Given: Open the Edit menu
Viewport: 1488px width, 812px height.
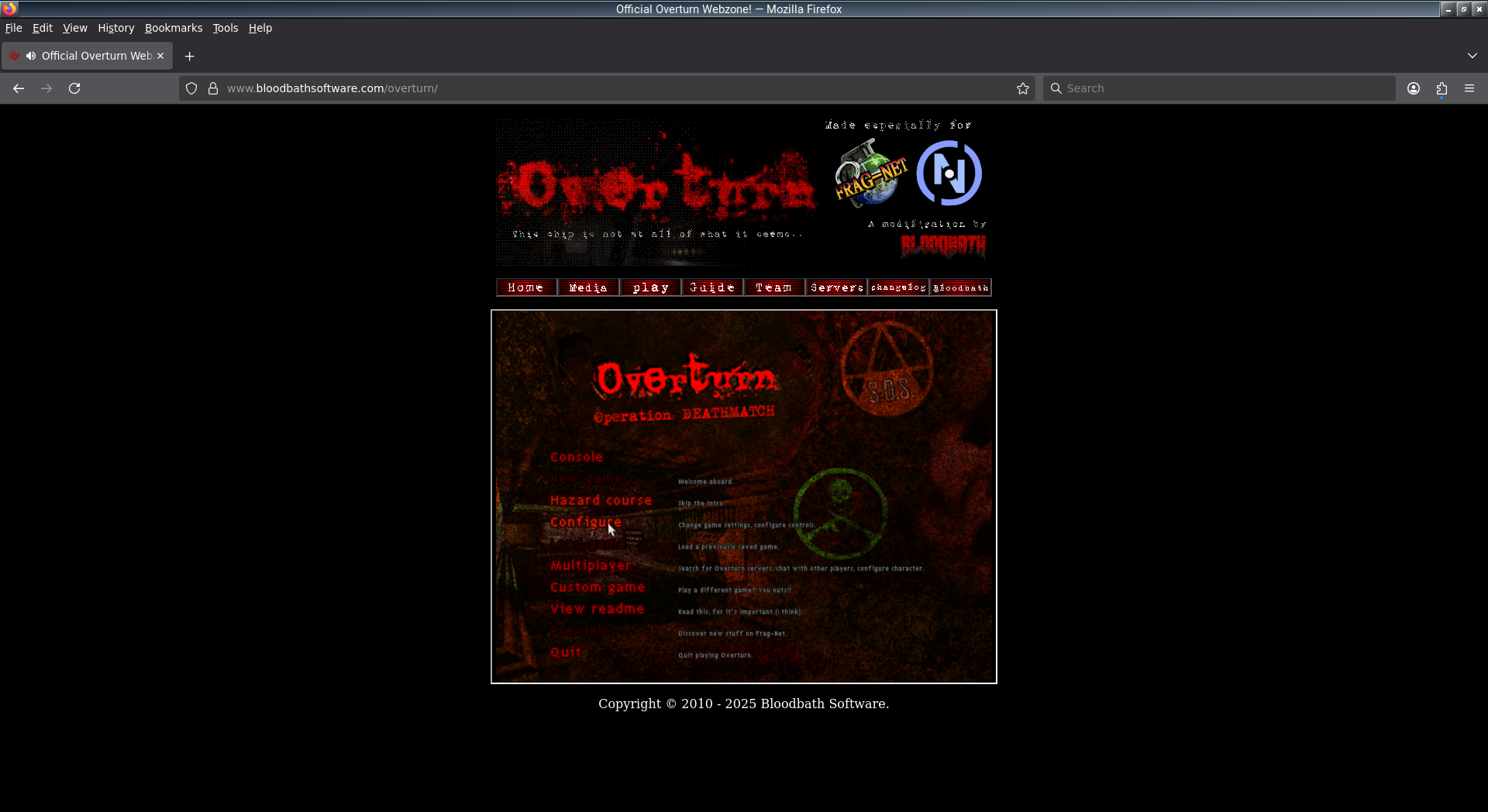Looking at the screenshot, I should pos(43,28).
